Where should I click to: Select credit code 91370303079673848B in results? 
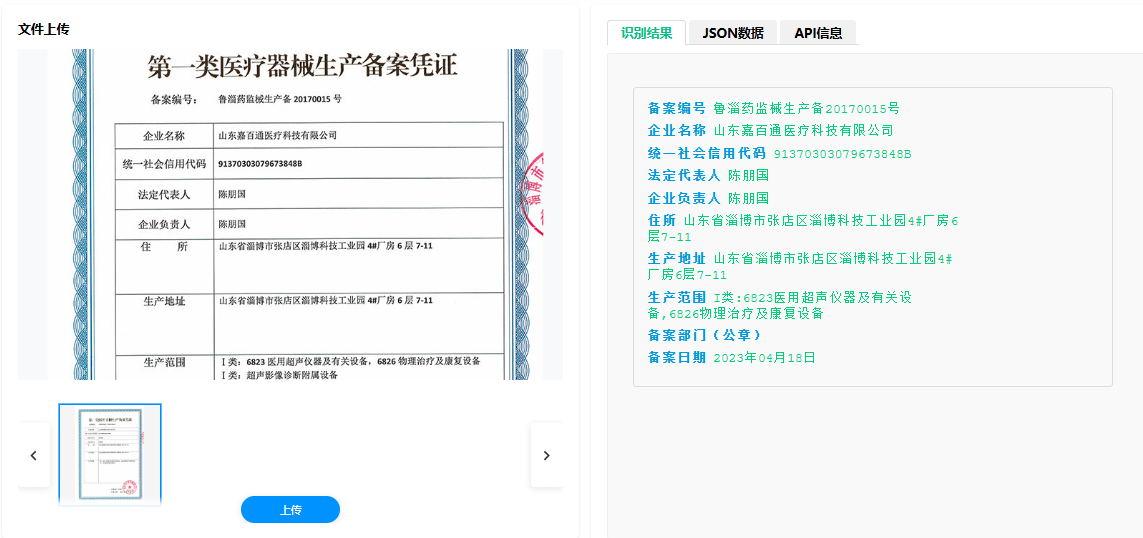842,154
